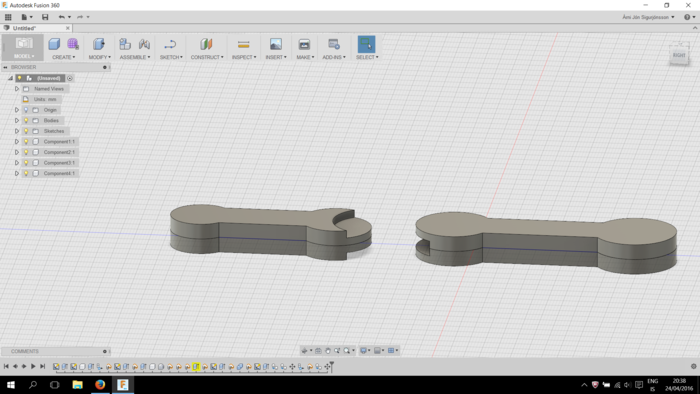Select the Modify Press Pull icon

pos(99,44)
